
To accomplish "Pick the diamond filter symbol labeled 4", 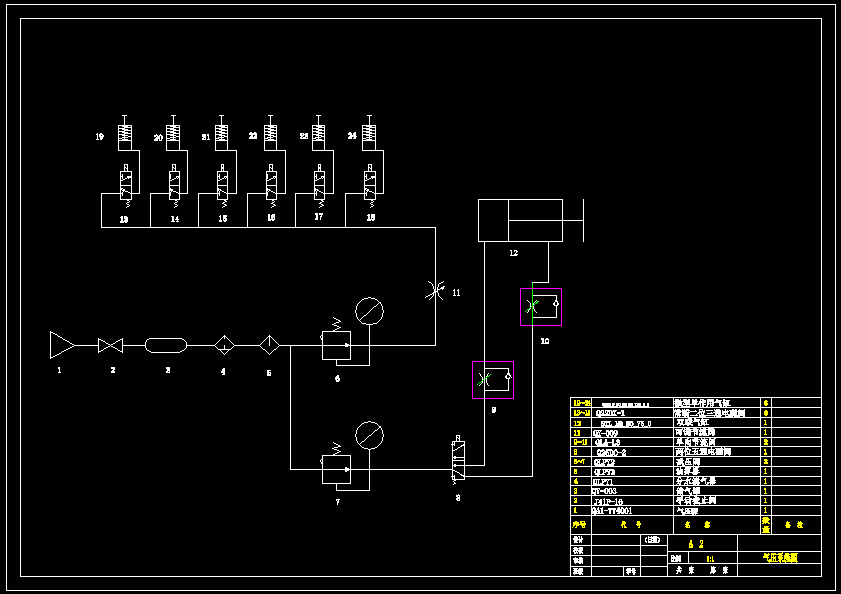I will point(224,345).
